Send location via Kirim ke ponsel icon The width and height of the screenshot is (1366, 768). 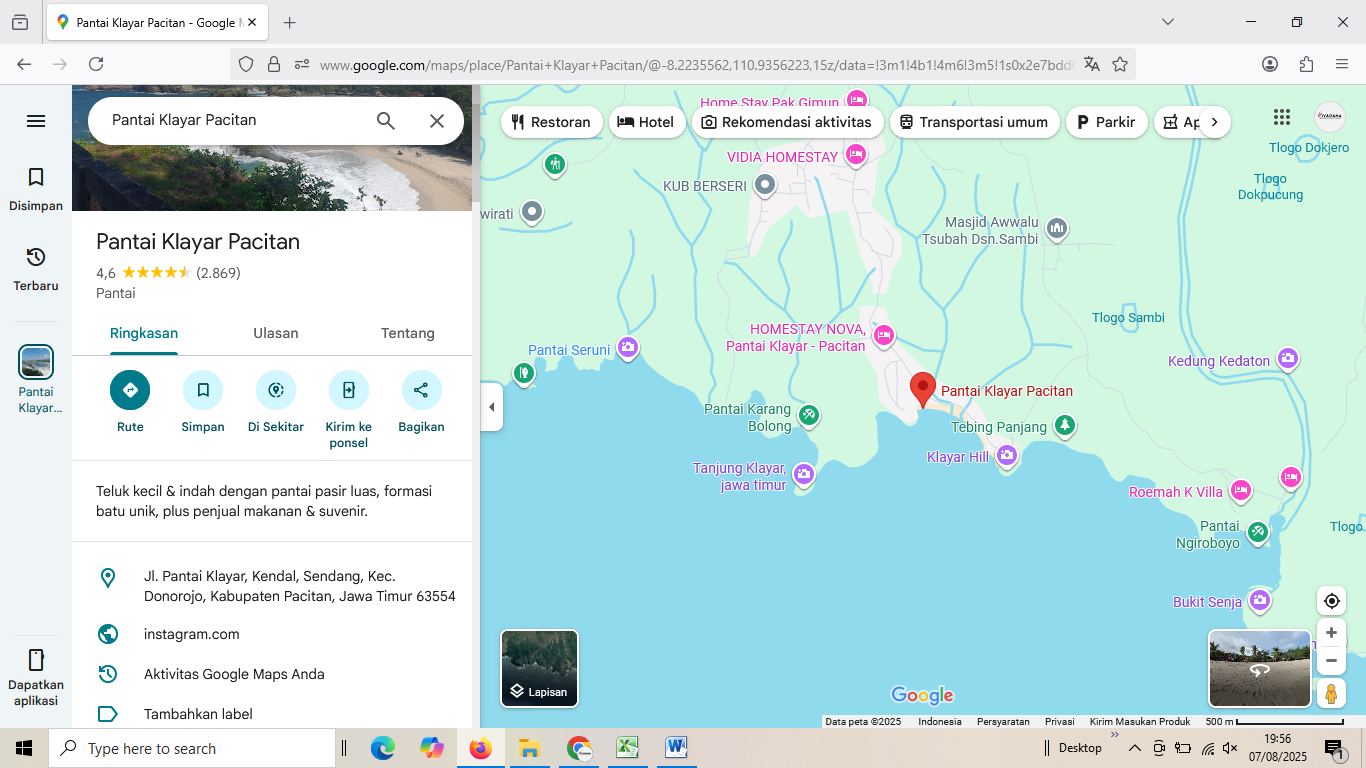[x=348, y=390]
